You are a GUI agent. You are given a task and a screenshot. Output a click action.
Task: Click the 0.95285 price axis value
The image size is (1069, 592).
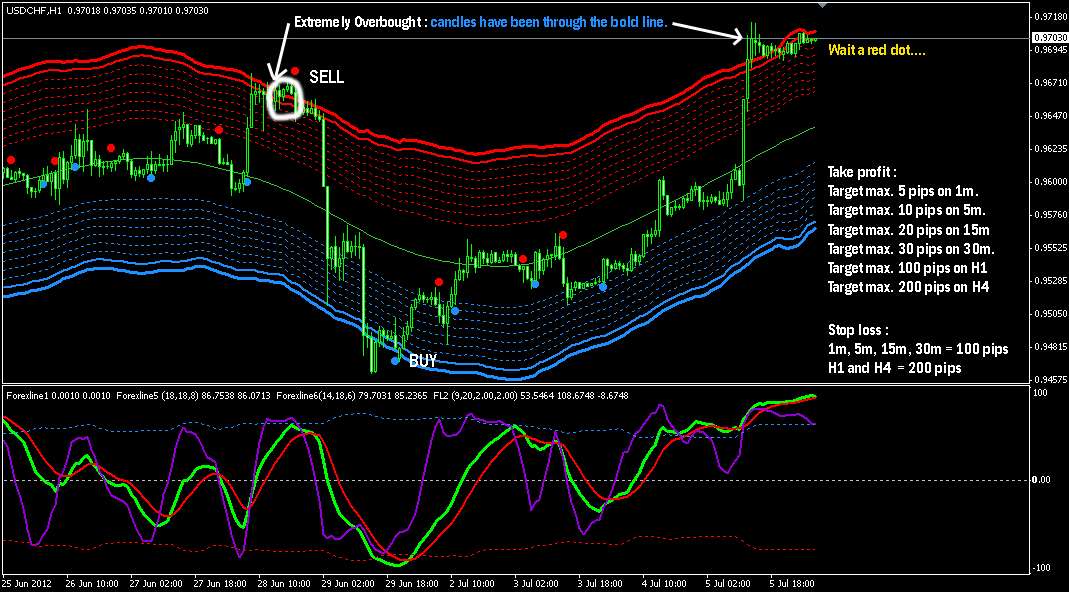pos(1051,280)
